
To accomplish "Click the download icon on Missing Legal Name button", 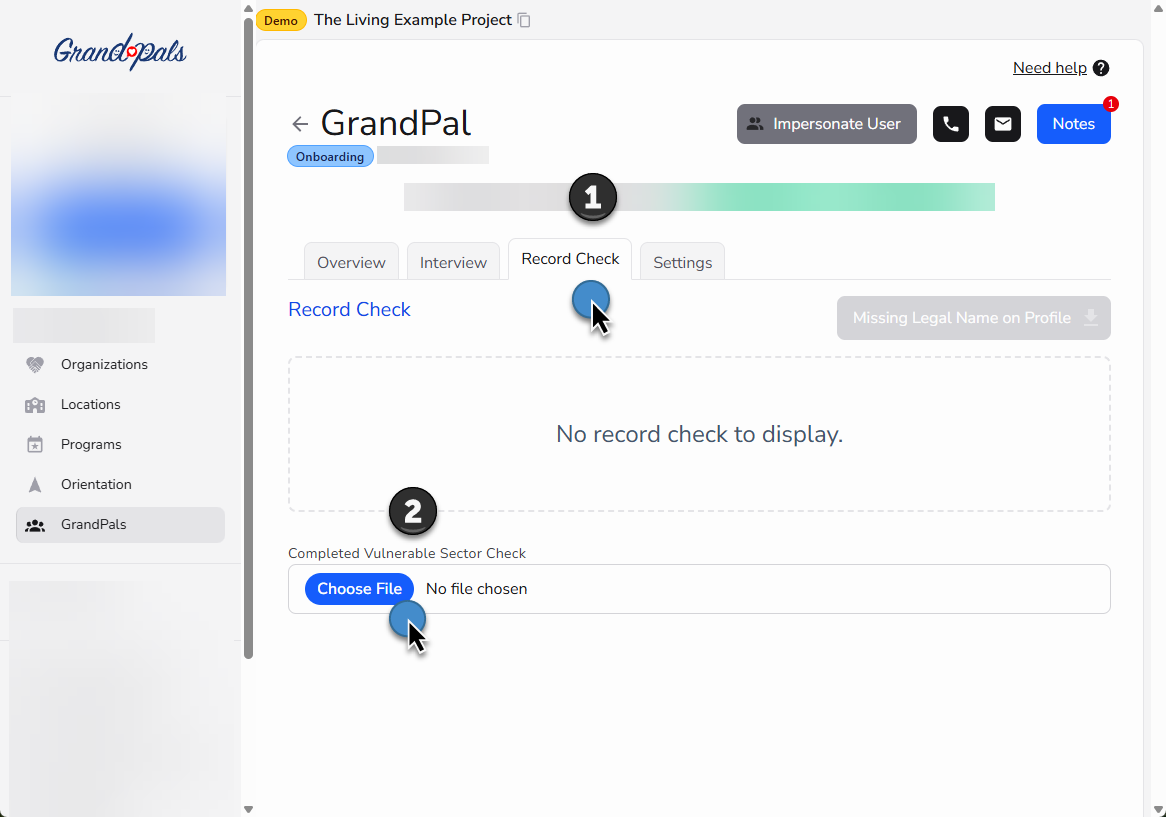I will coord(1090,317).
